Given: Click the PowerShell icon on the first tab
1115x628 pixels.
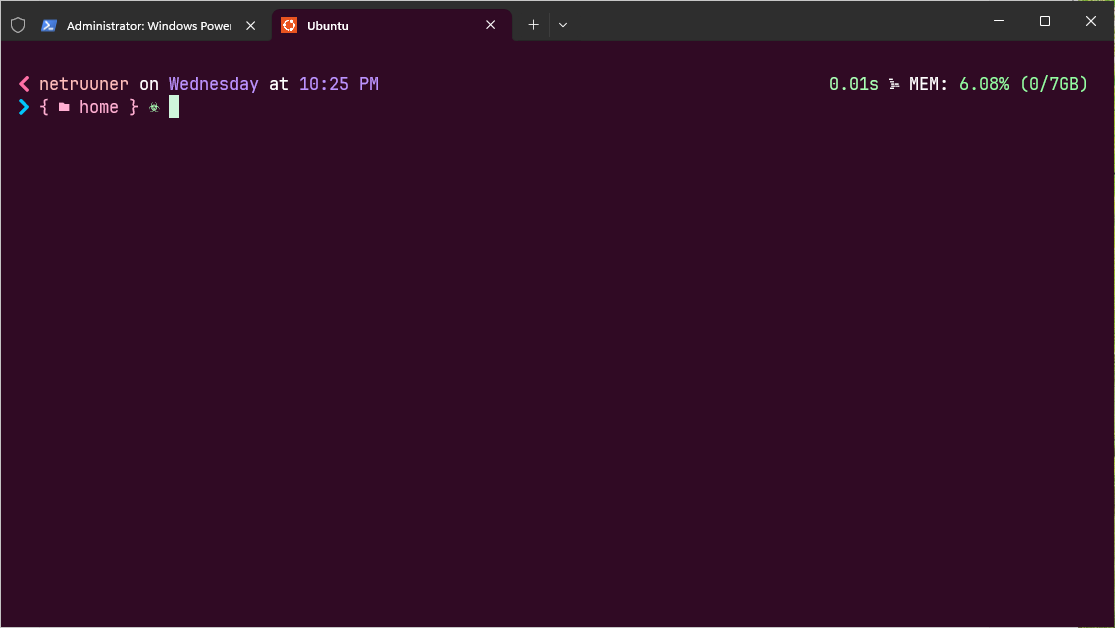Looking at the screenshot, I should click(x=48, y=25).
